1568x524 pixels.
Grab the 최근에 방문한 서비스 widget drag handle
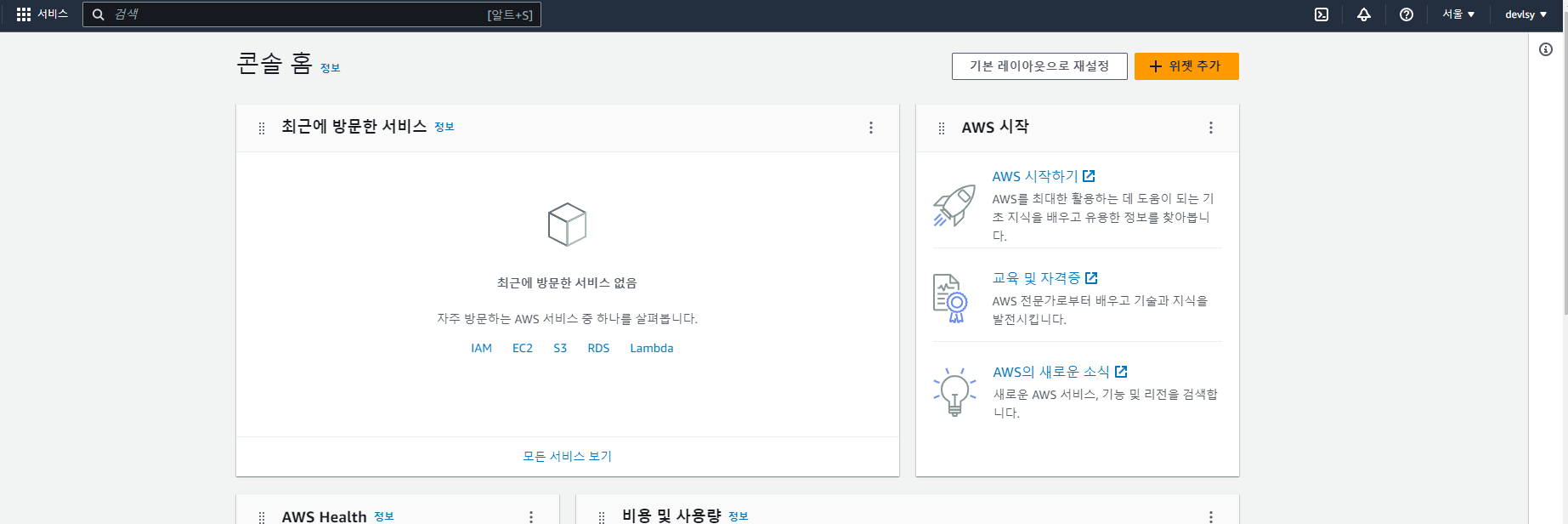coord(262,128)
